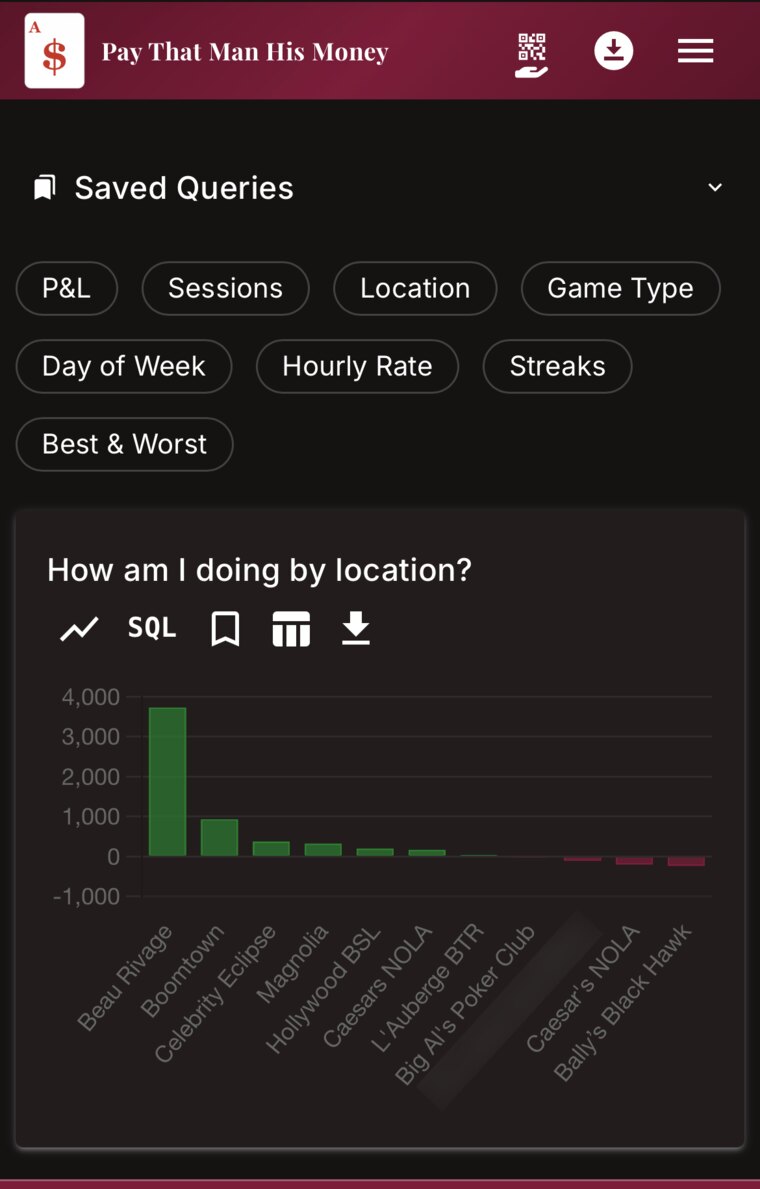Click the Boomtown bar in chart
This screenshot has width=760, height=1189.
point(219,838)
